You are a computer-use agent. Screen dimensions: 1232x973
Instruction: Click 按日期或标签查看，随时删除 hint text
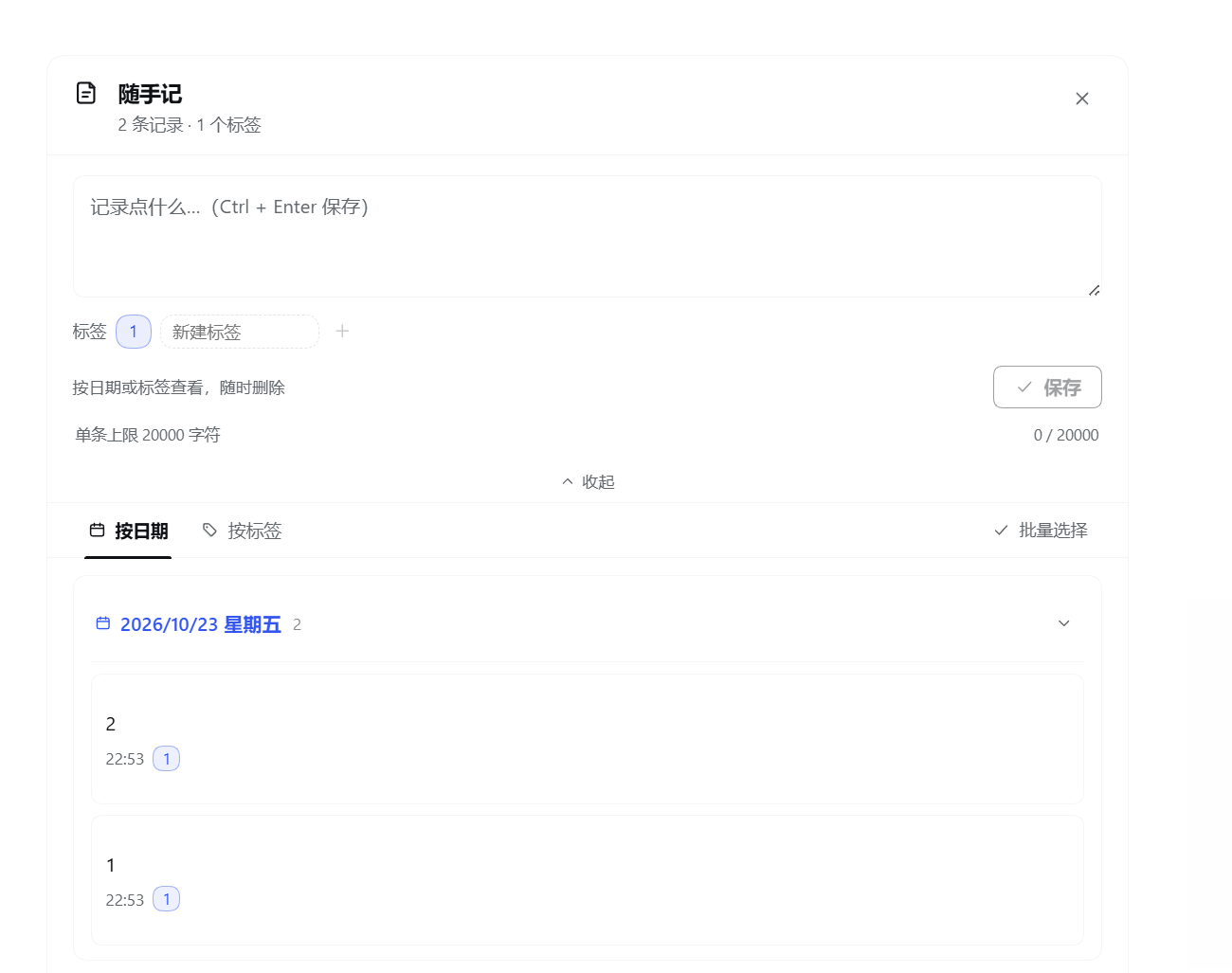[179, 387]
